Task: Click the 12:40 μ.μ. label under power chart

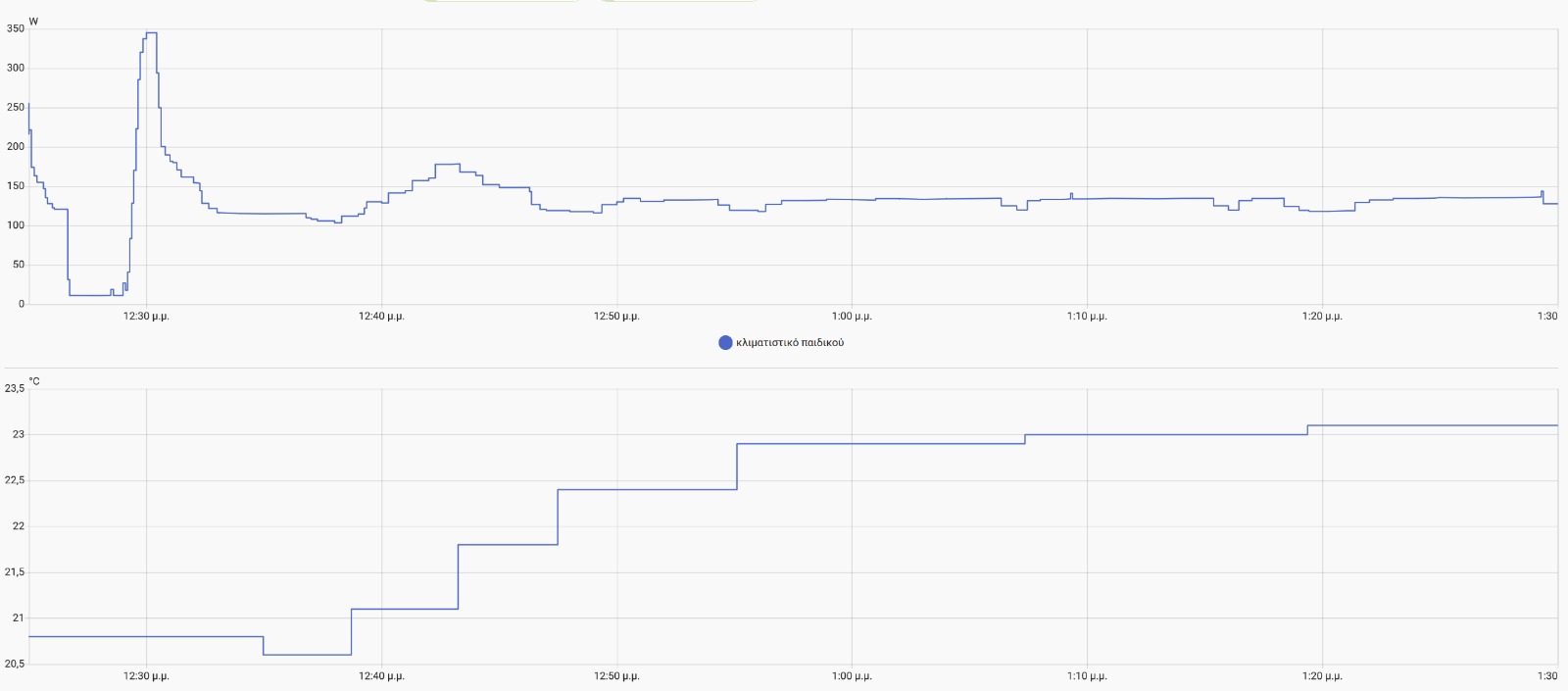Action: coord(381,317)
